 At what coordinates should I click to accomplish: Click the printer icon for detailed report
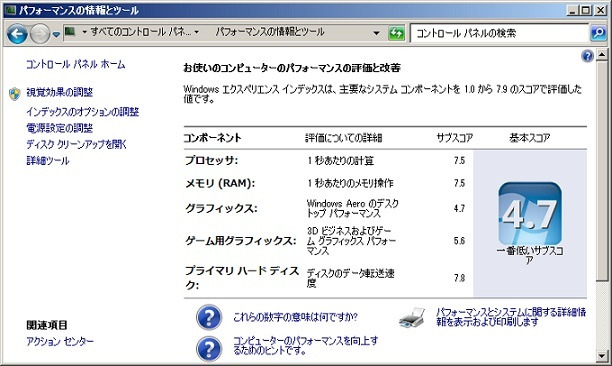[412, 318]
